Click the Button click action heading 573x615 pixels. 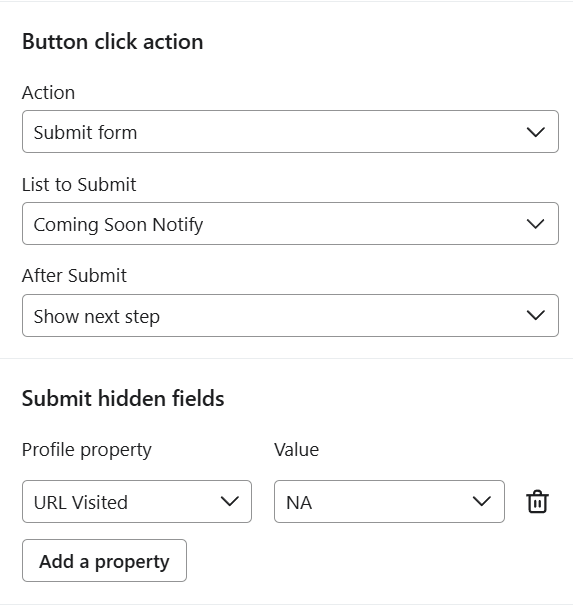click(113, 42)
